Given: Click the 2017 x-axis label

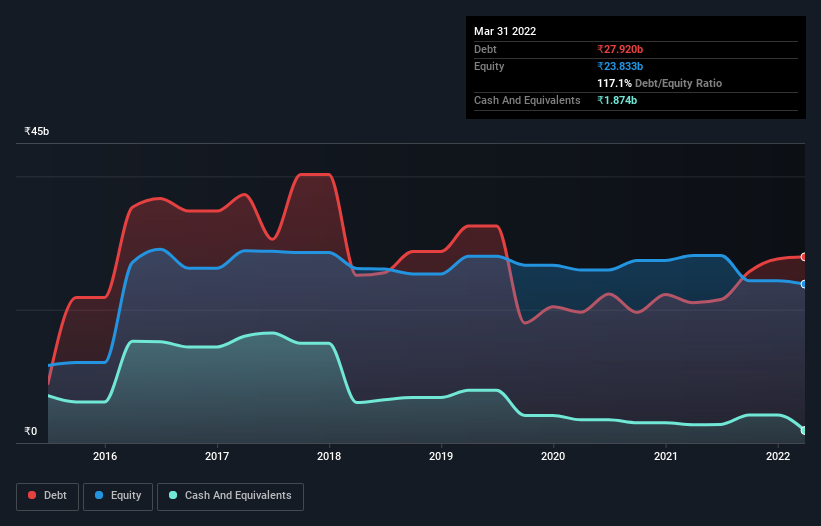Looking at the screenshot, I should 217,456.
